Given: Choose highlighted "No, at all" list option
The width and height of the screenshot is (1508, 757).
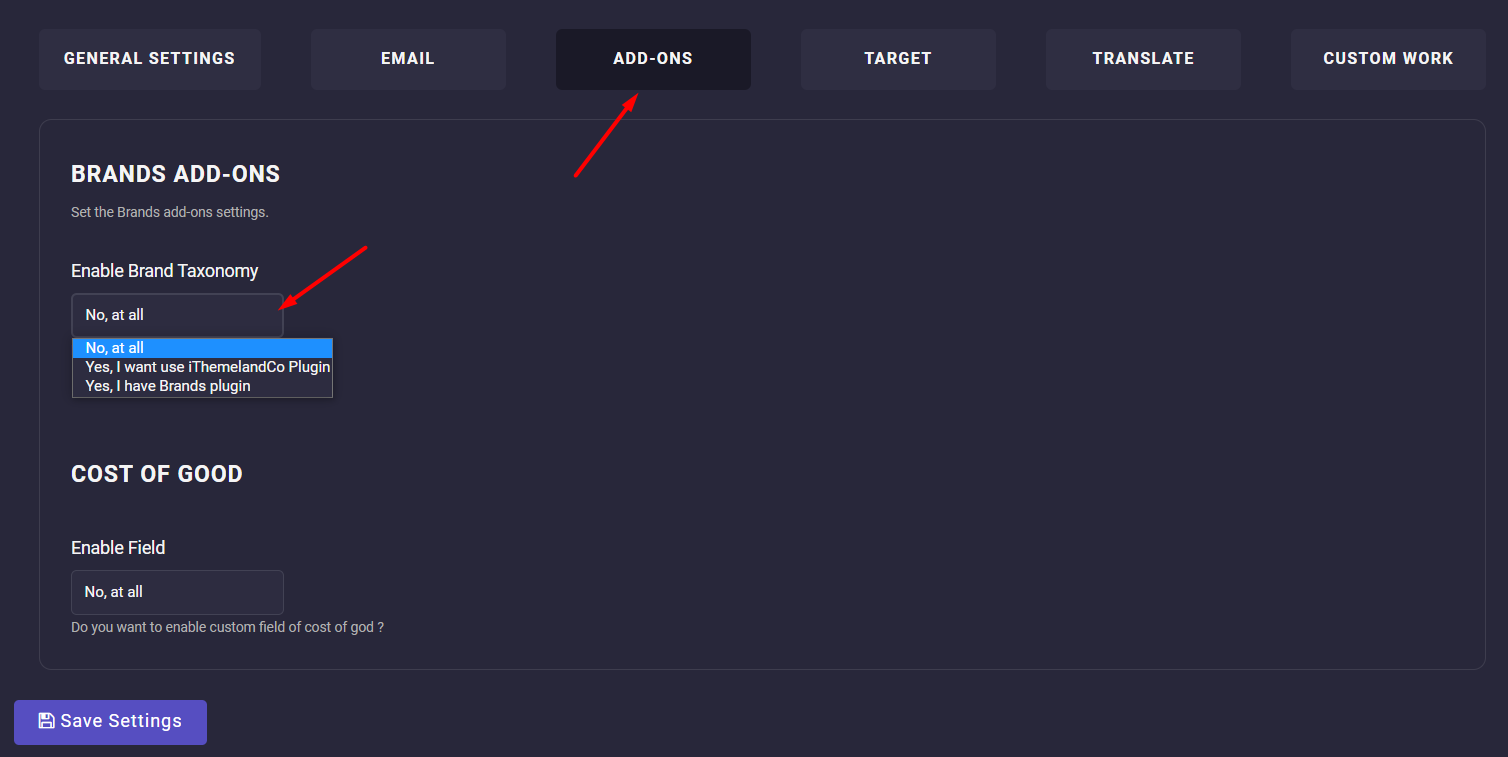Looking at the screenshot, I should (x=202, y=348).
